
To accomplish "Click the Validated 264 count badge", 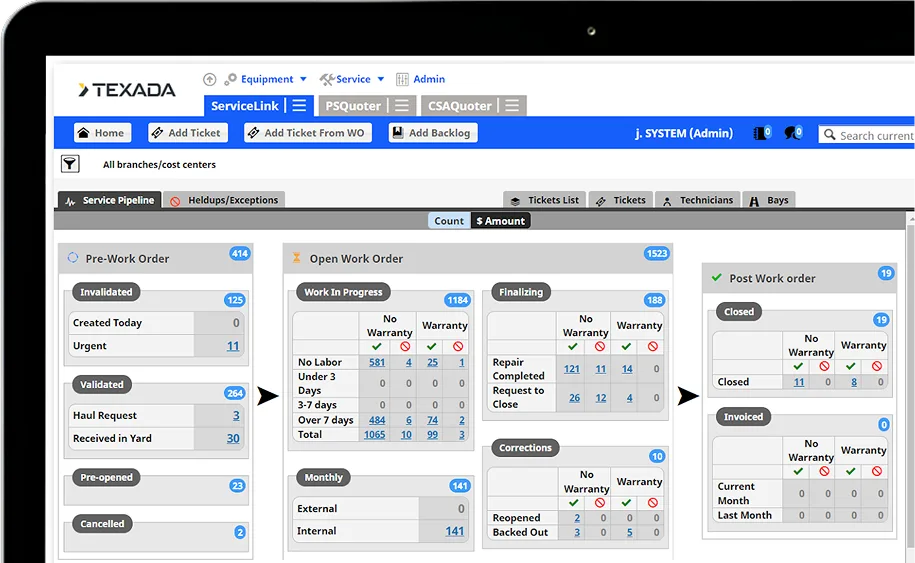I will [235, 393].
